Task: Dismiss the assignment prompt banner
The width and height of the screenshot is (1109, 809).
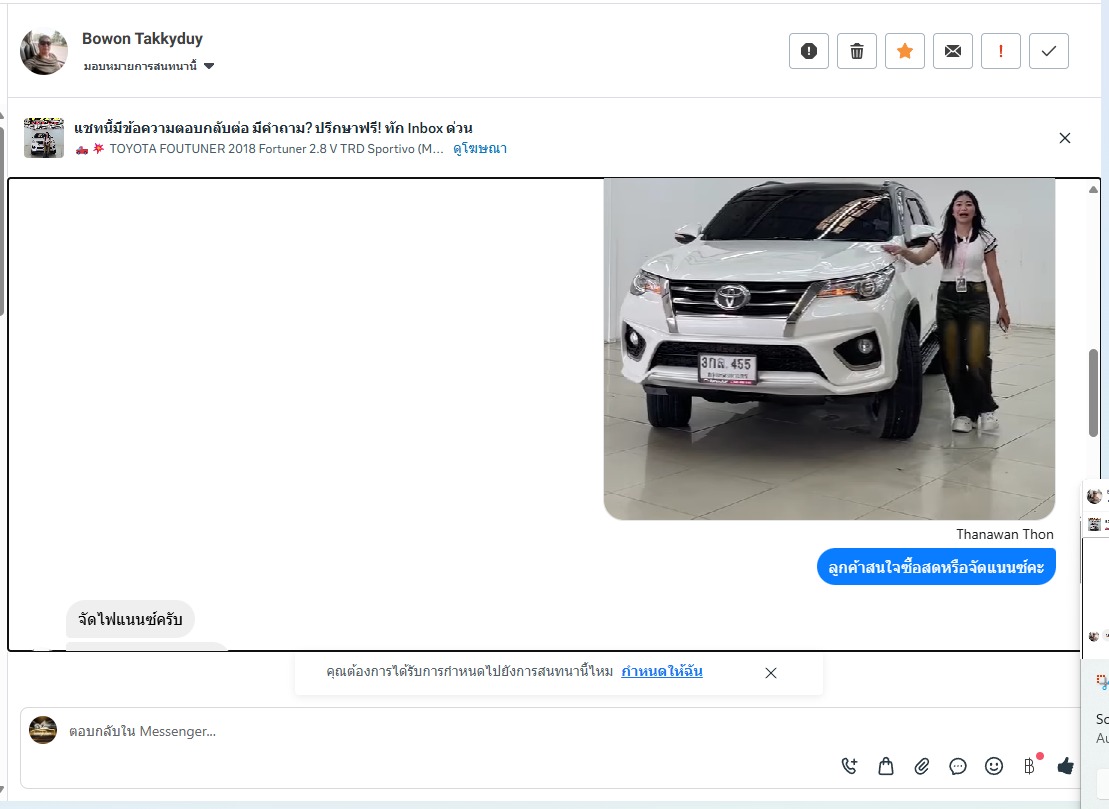Action: 771,673
